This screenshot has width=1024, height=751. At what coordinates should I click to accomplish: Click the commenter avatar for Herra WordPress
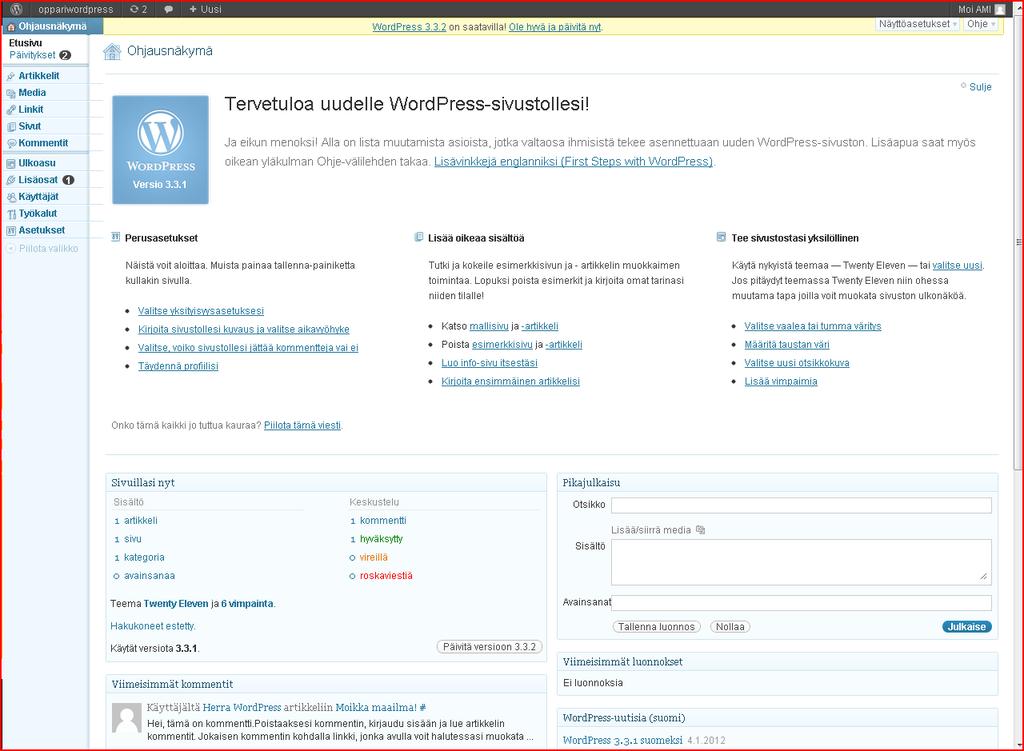tap(127, 718)
